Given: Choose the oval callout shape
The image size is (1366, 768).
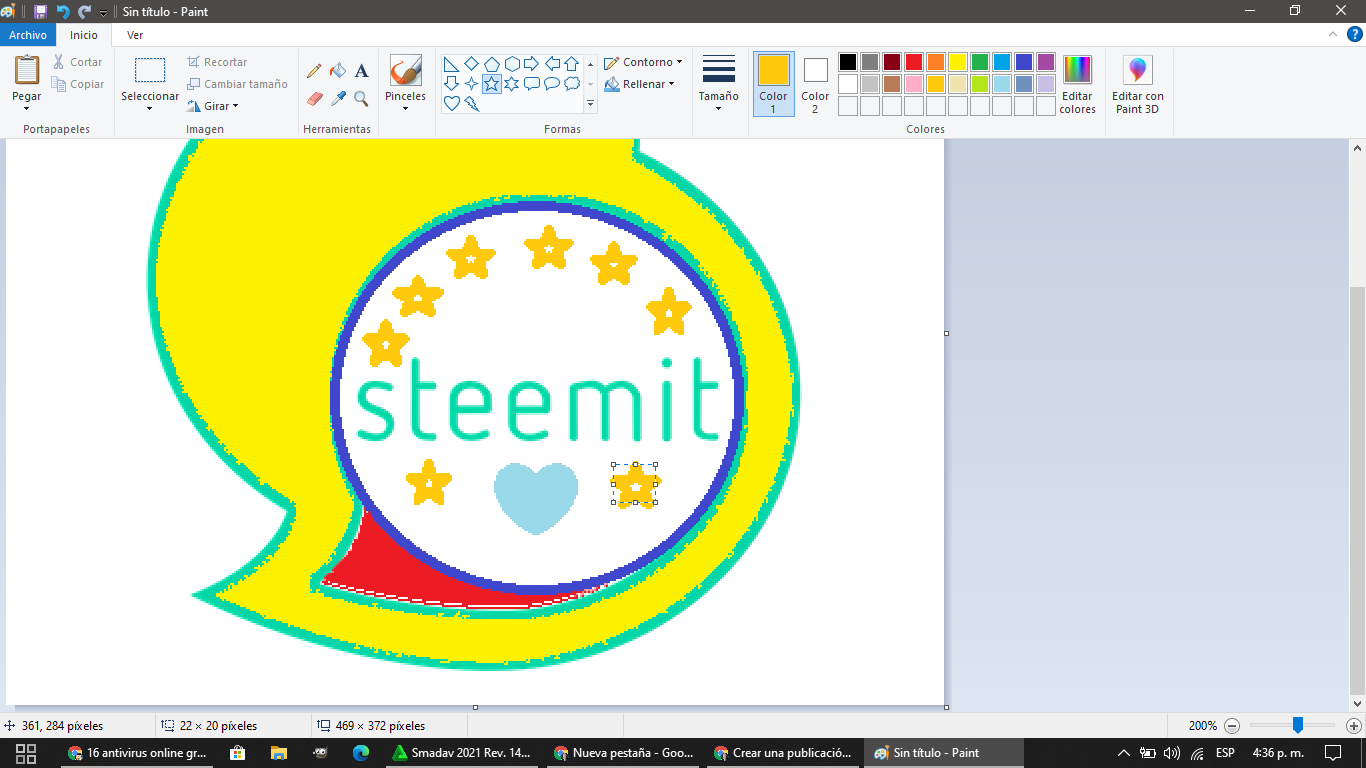Looking at the screenshot, I should click(x=551, y=84).
